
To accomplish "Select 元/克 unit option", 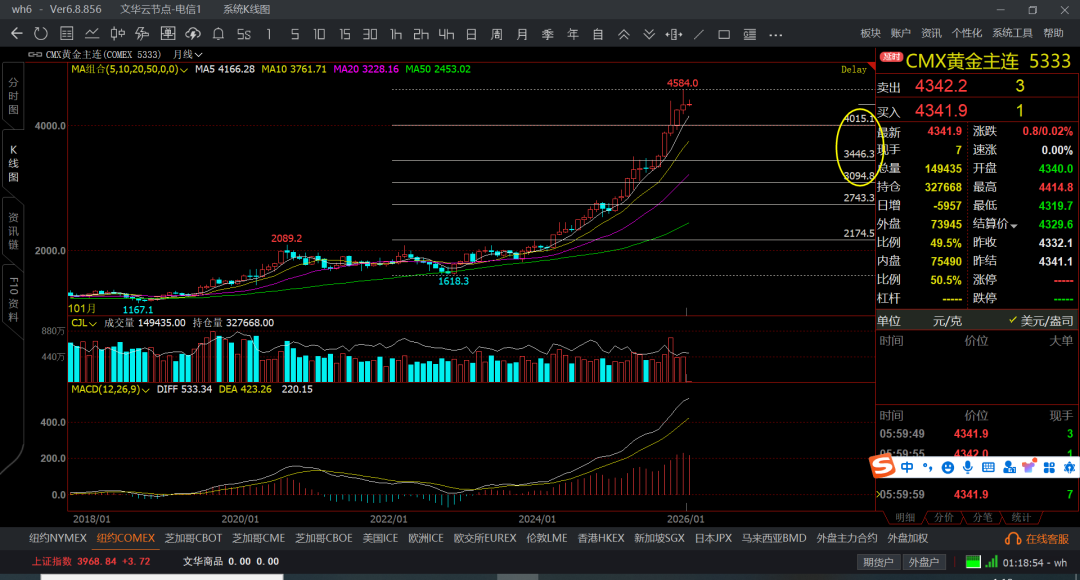I will tap(947, 321).
